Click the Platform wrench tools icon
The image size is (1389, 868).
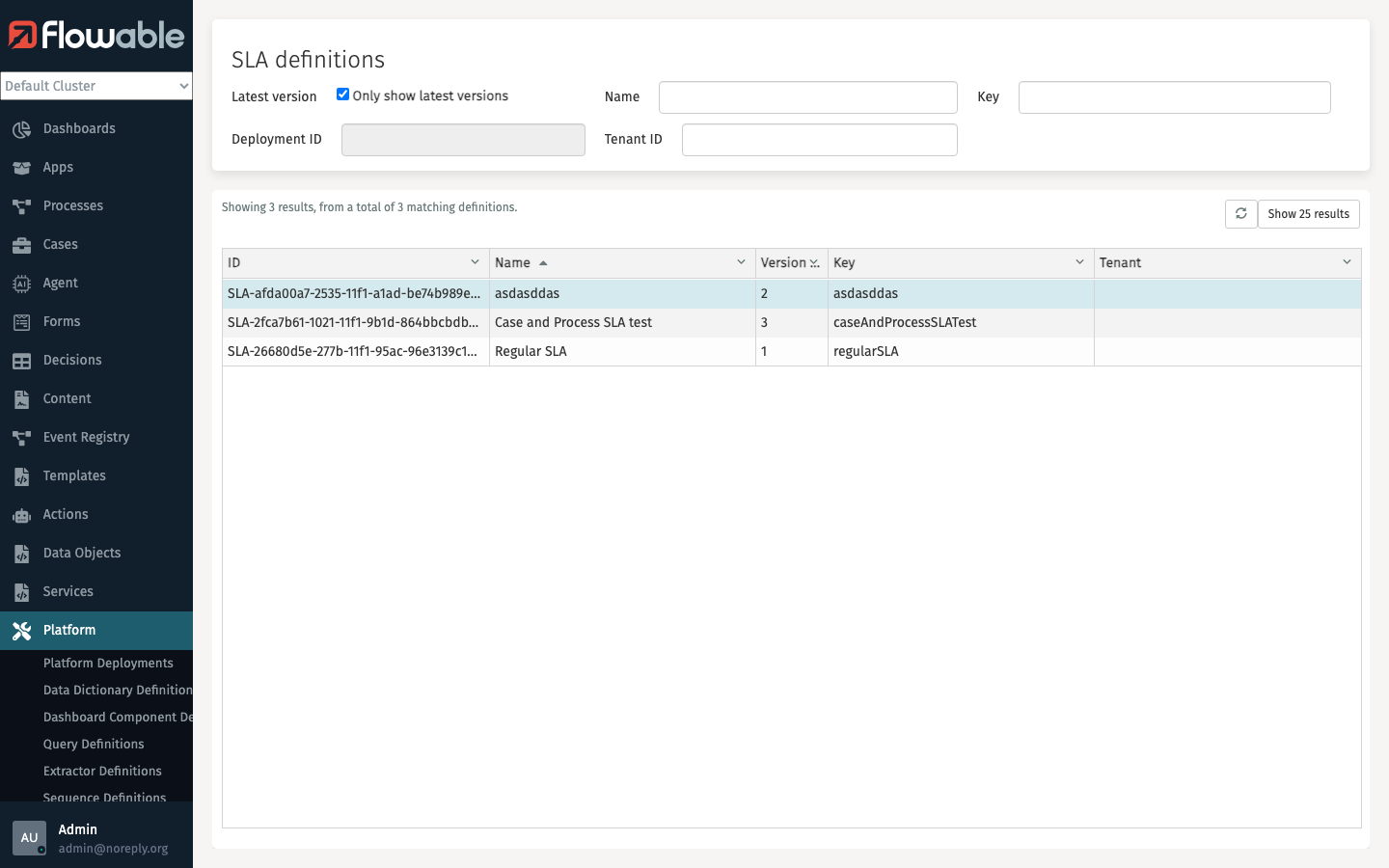point(21,631)
